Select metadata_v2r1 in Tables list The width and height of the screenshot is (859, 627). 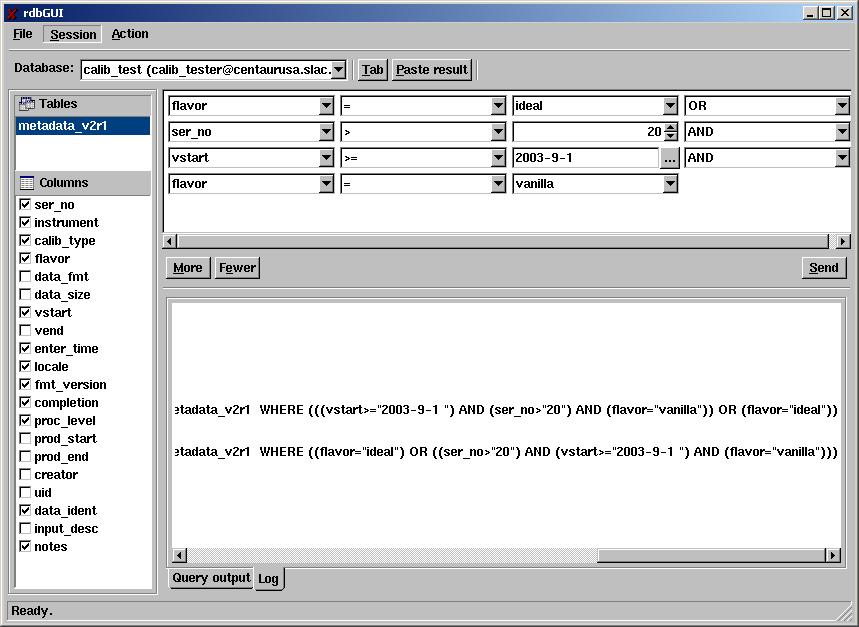click(82, 126)
